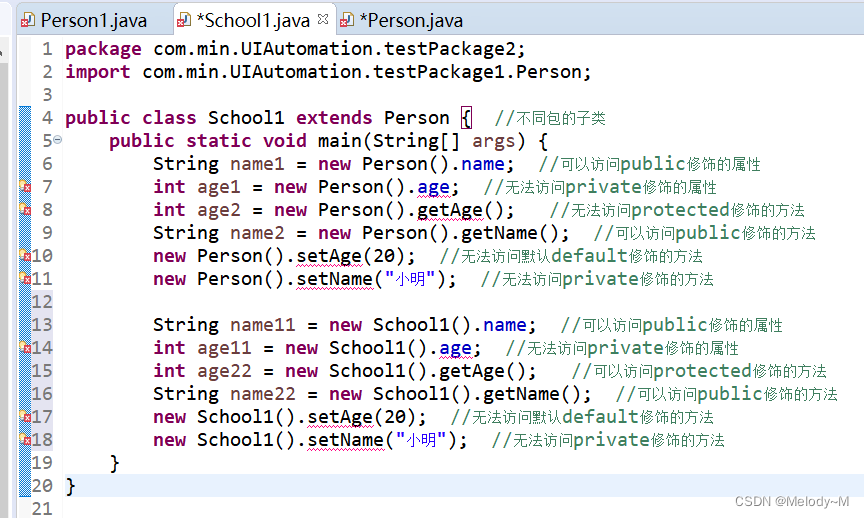Click the Java file icon on Person.java tab
Image resolution: width=864 pixels, height=518 pixels.
(x=347, y=21)
